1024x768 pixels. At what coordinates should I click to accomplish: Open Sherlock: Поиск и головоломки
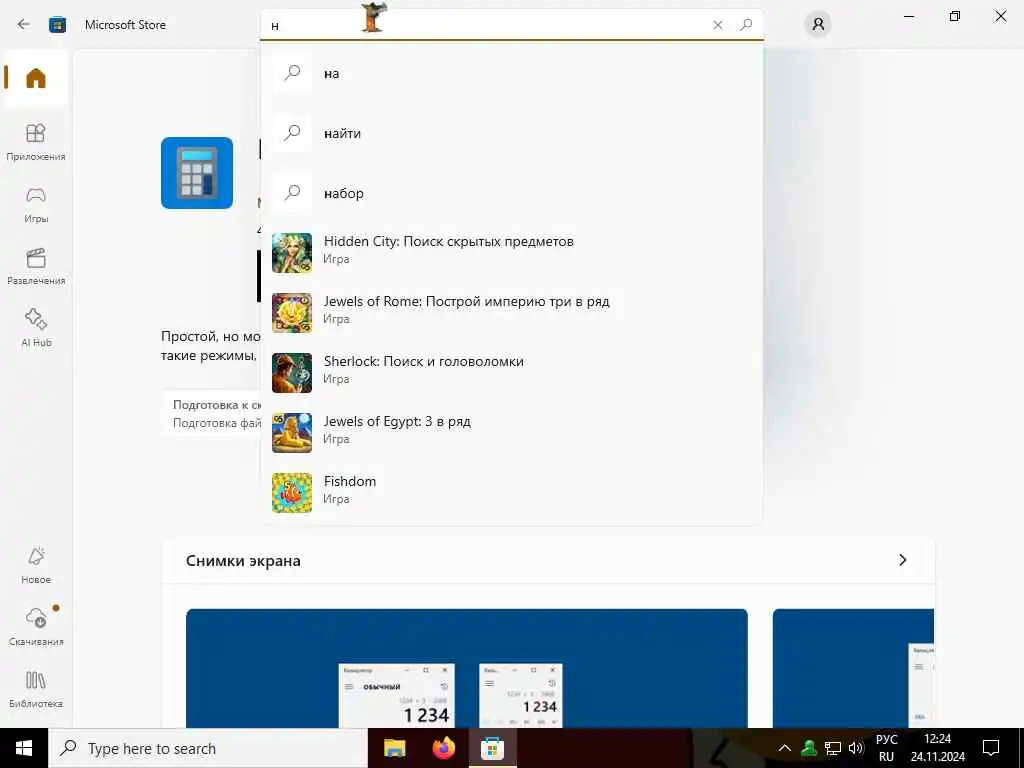click(x=423, y=362)
